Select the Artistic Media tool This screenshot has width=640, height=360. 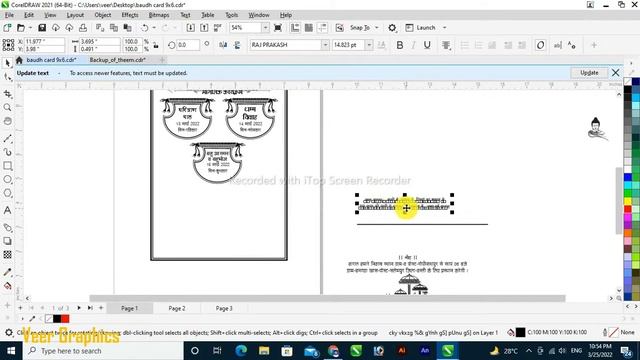coord(7,152)
